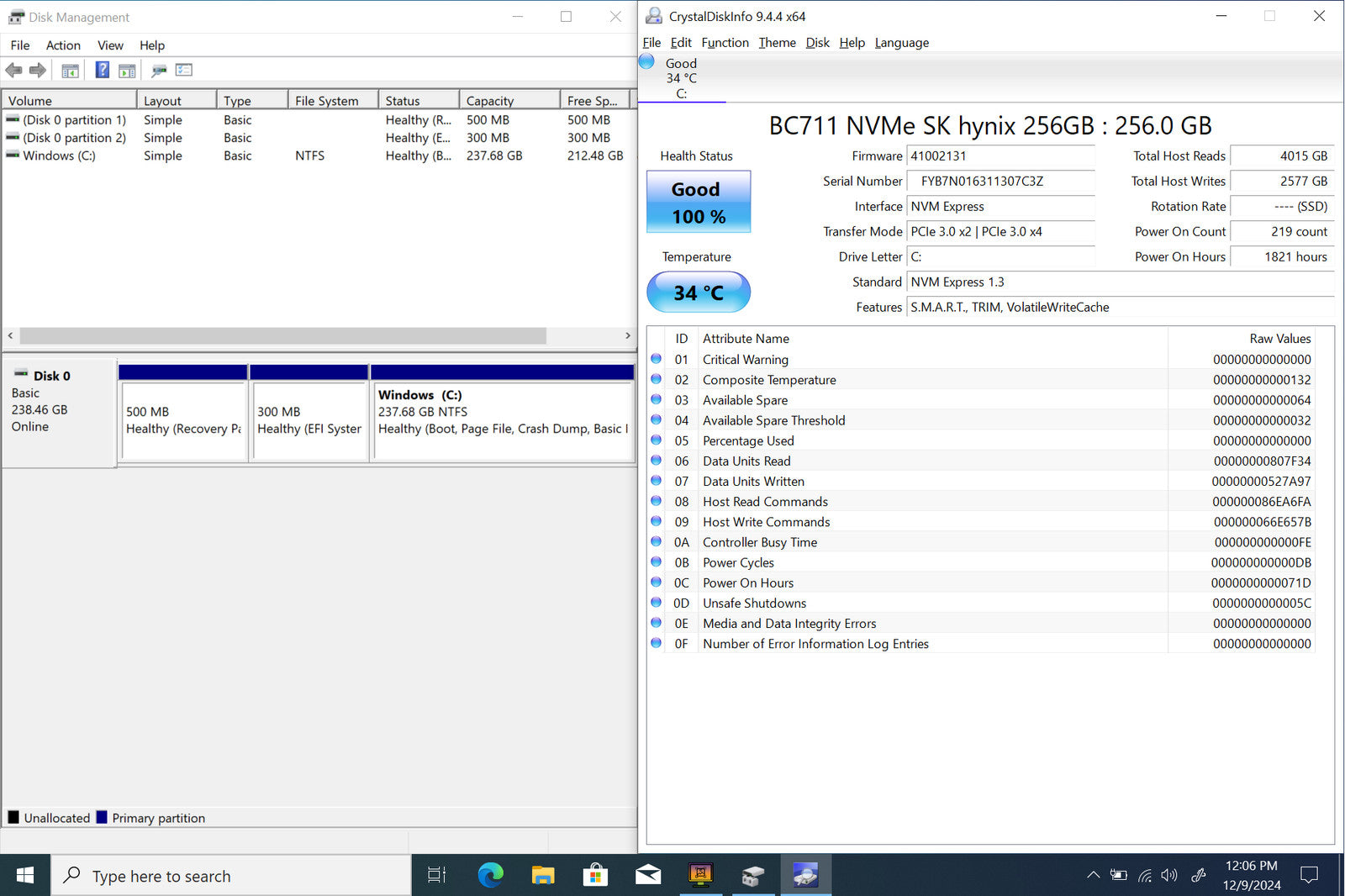Toggle the Show/Hide Action Pane icon
The width and height of the screenshot is (1345, 896).
coord(127,71)
